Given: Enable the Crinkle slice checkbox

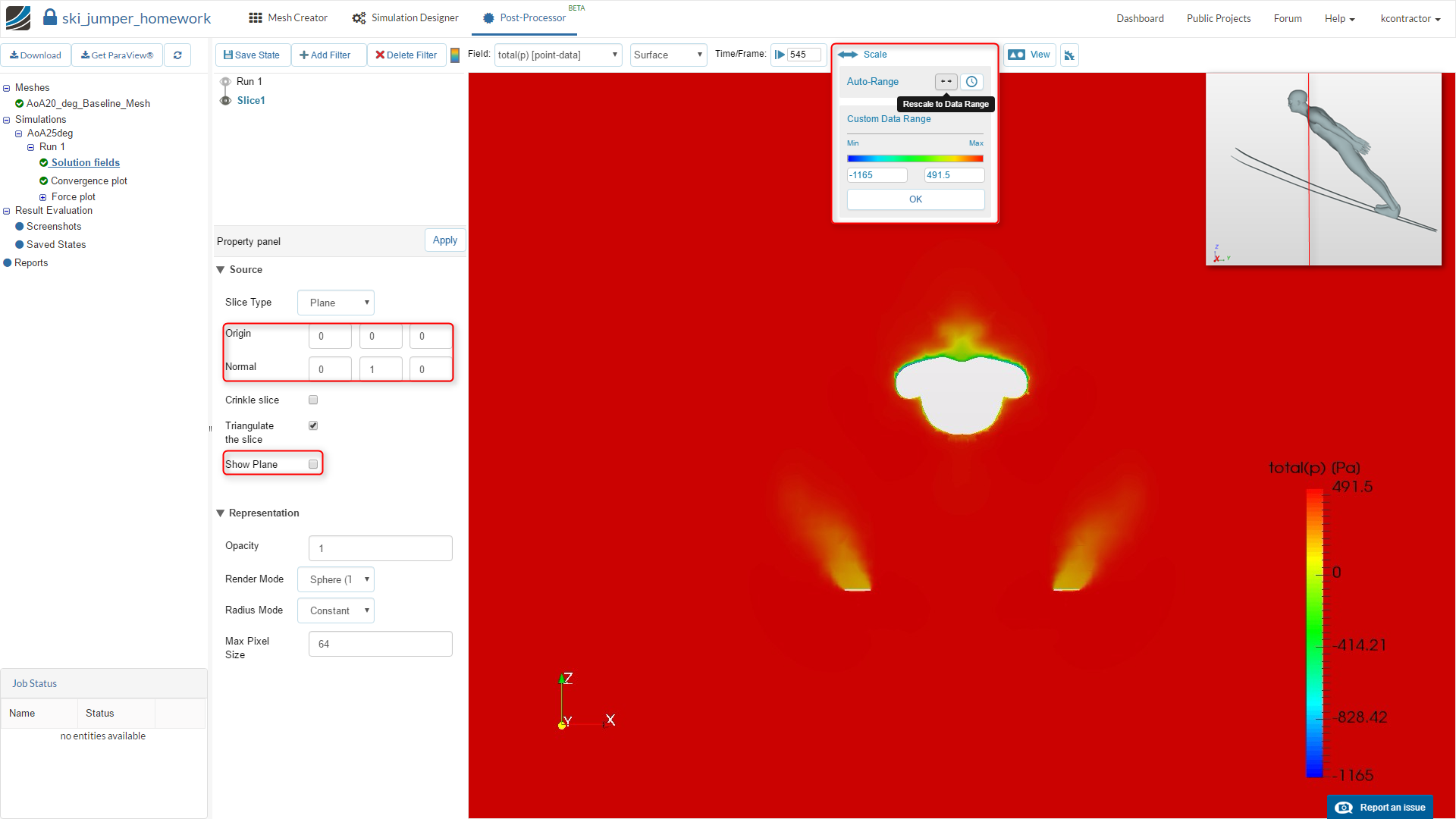Looking at the screenshot, I should pyautogui.click(x=313, y=400).
